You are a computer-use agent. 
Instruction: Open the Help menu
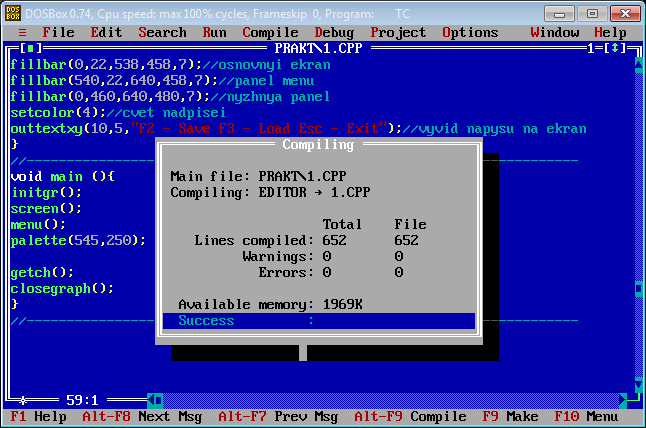[610, 33]
